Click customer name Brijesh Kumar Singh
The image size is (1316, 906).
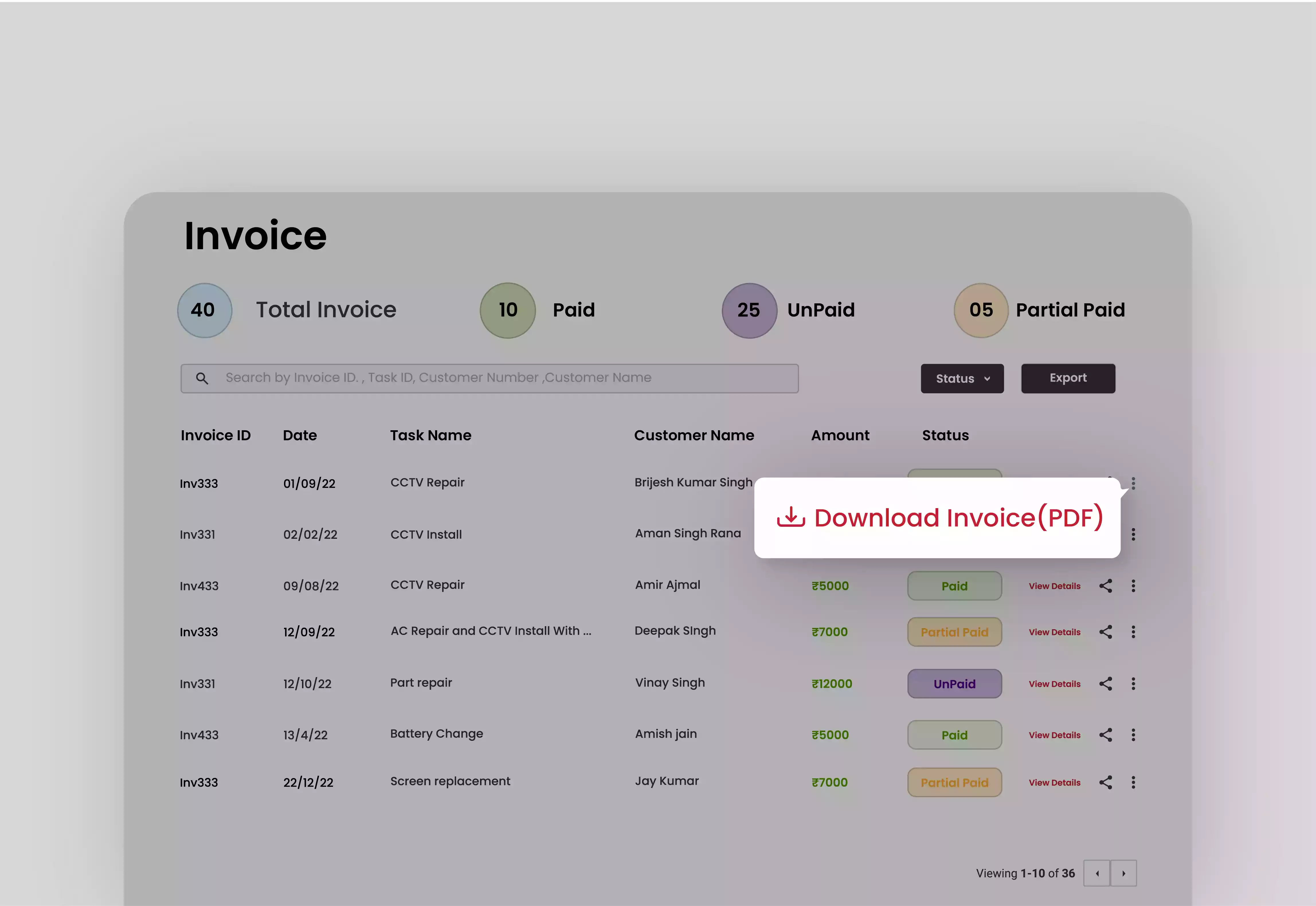point(693,483)
